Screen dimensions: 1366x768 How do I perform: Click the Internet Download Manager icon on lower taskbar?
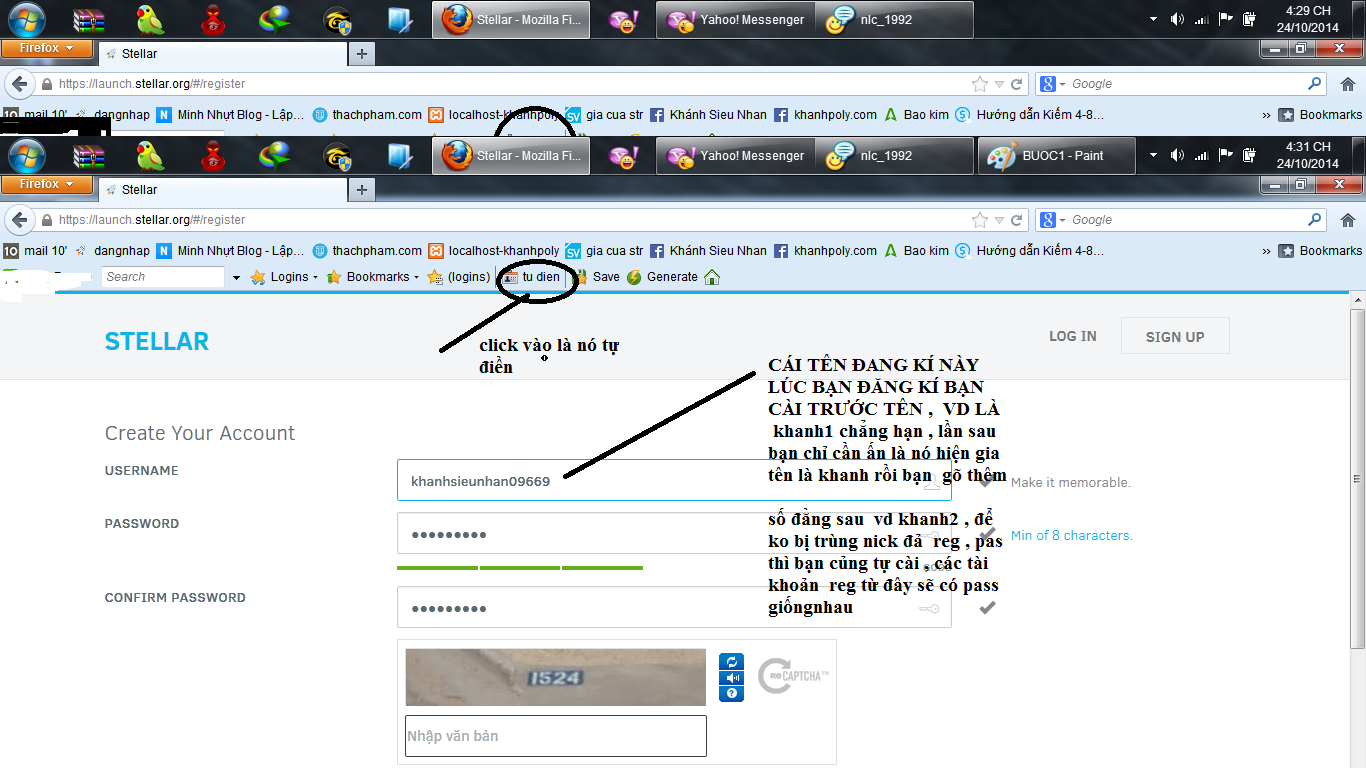click(x=275, y=156)
